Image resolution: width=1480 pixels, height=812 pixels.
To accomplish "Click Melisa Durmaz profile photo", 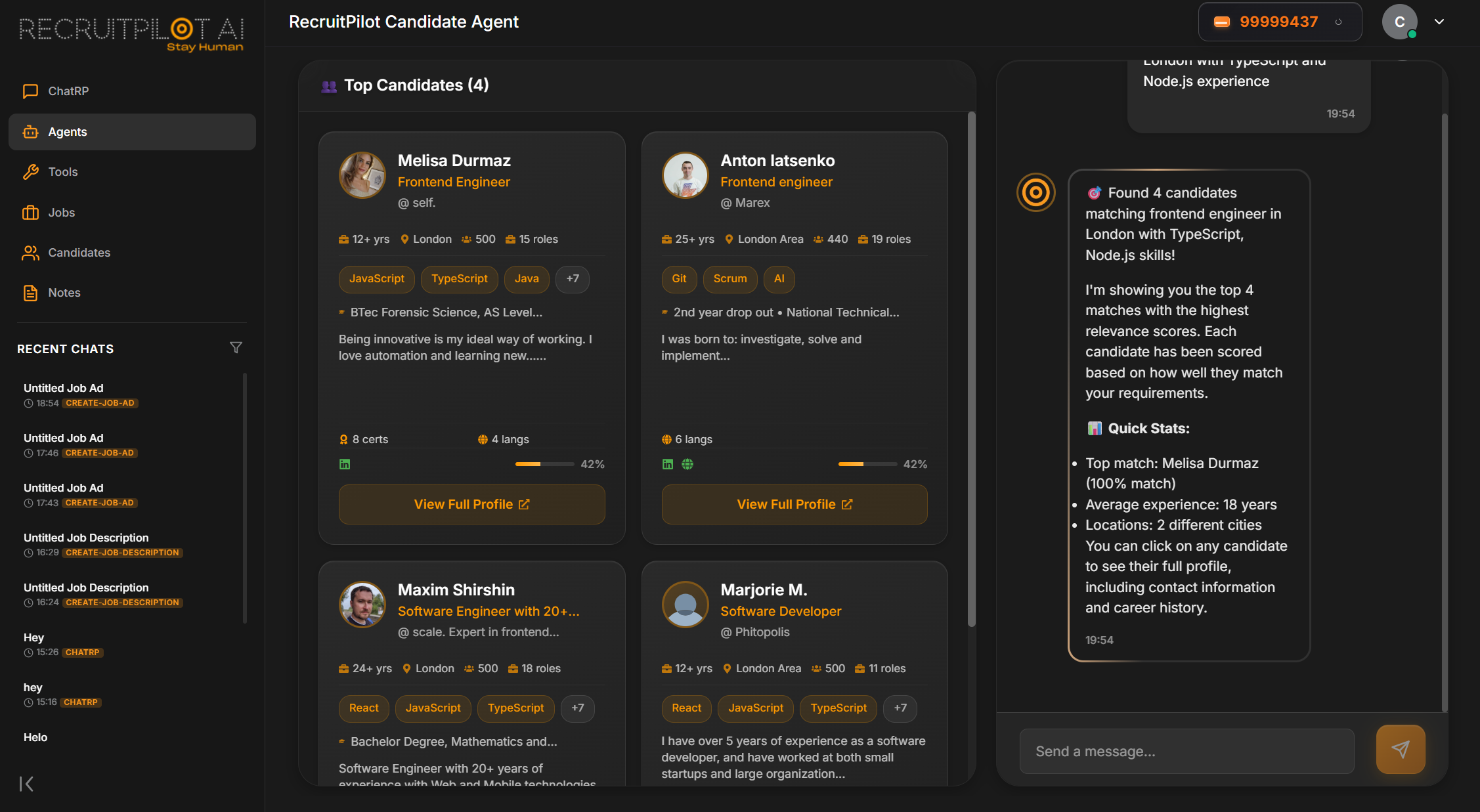I will pyautogui.click(x=362, y=175).
